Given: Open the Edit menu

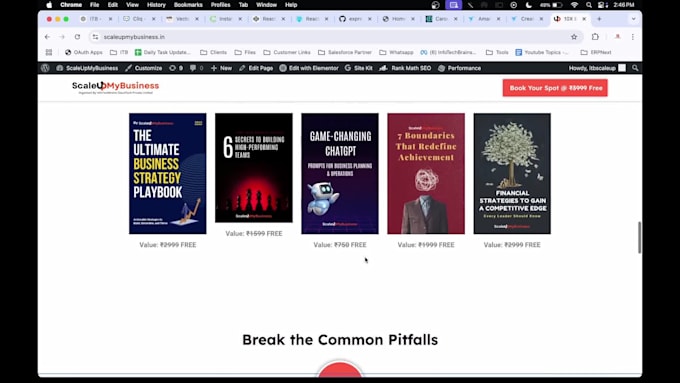Looking at the screenshot, I should [113, 5].
